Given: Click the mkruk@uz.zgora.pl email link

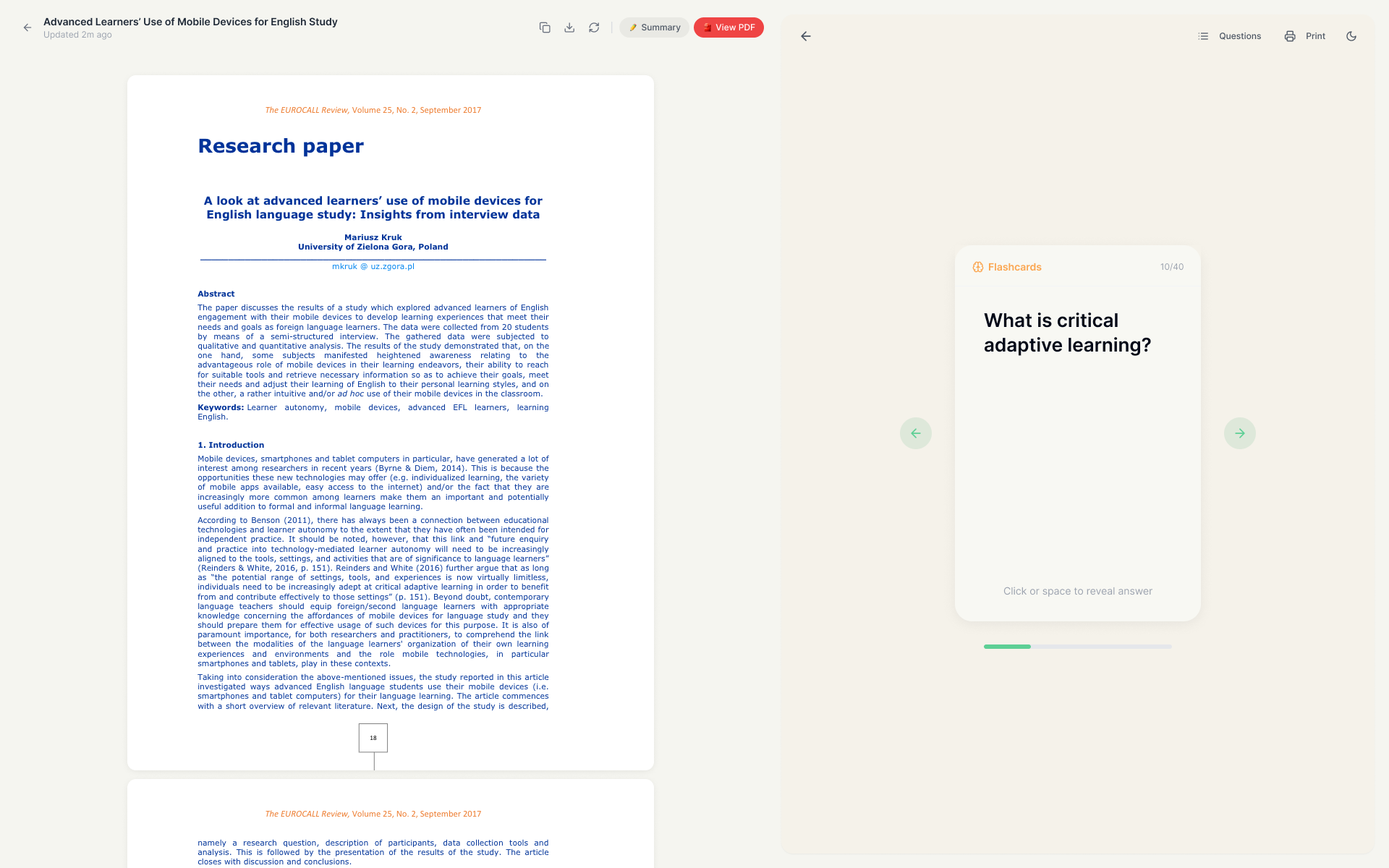Looking at the screenshot, I should pyautogui.click(x=373, y=266).
